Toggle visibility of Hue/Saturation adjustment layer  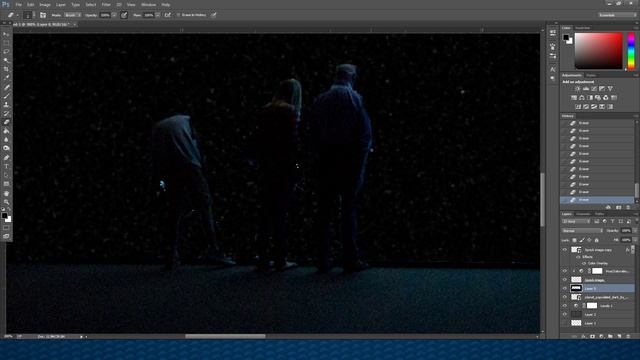pyautogui.click(x=565, y=271)
